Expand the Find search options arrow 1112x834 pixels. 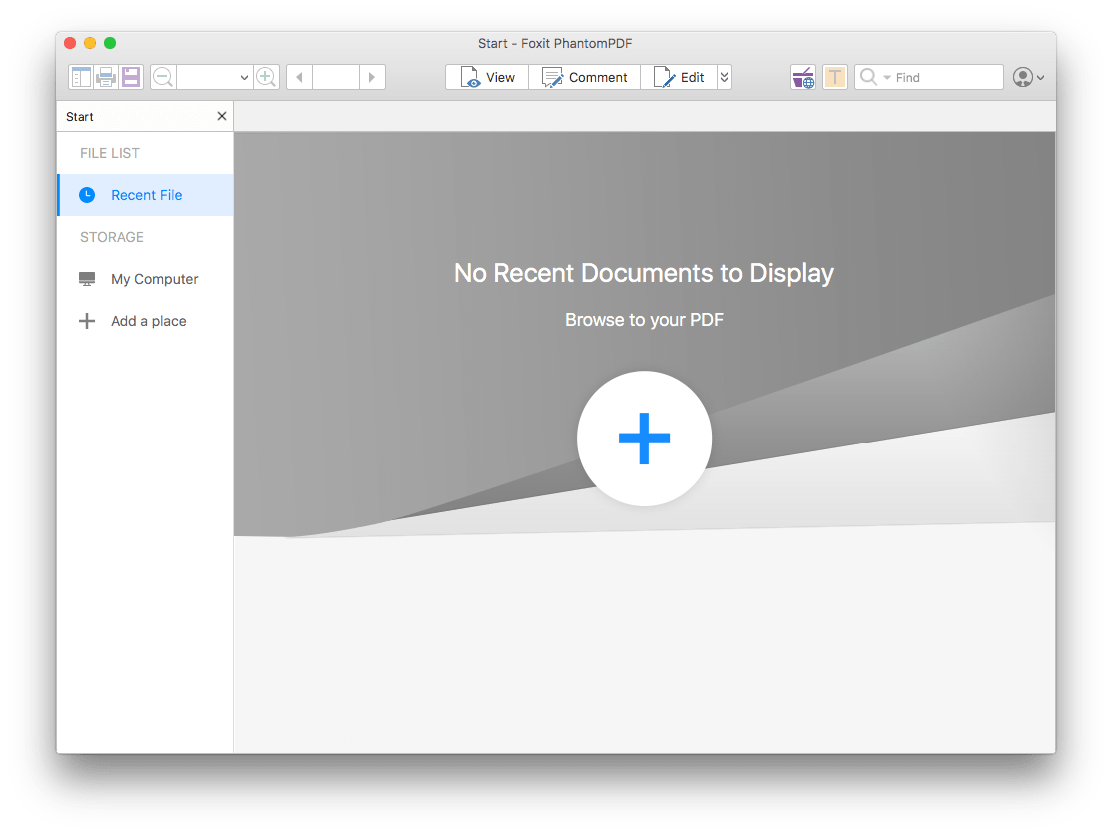pyautogui.click(x=888, y=77)
